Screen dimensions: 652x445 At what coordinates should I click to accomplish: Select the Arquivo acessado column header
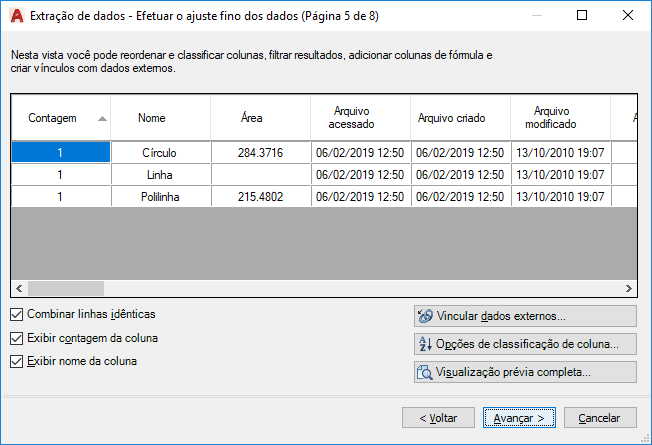[351, 118]
